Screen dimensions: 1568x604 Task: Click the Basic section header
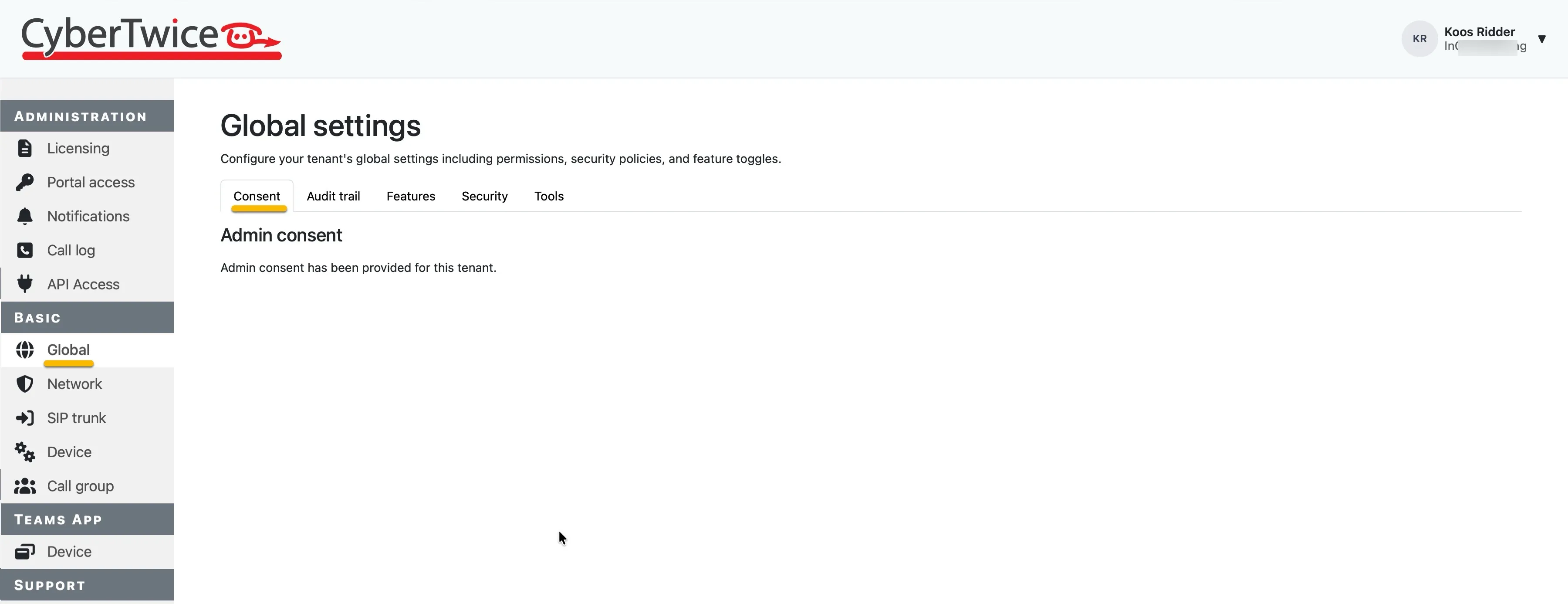tap(87, 317)
